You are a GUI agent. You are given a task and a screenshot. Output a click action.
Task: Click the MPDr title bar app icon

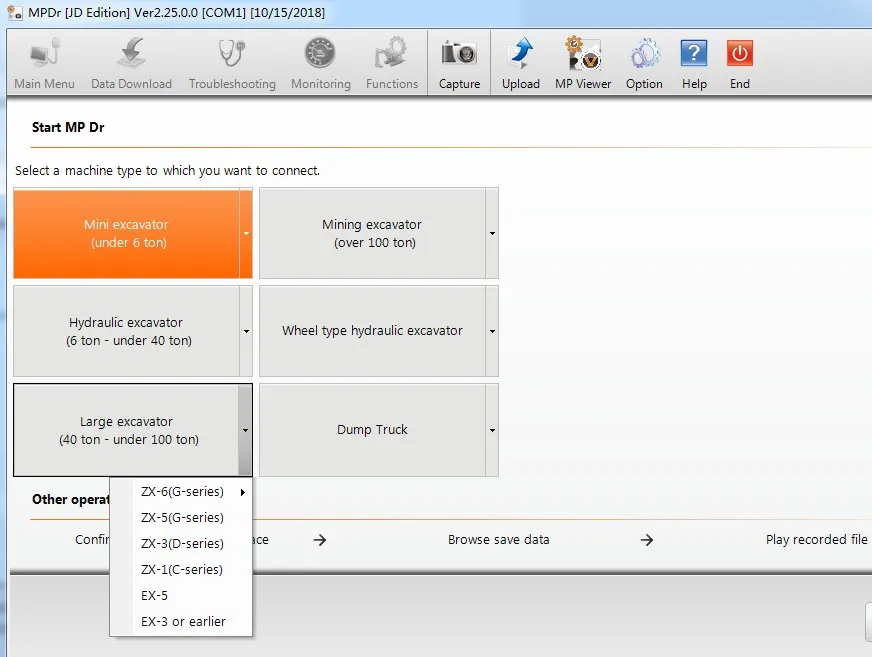(15, 12)
